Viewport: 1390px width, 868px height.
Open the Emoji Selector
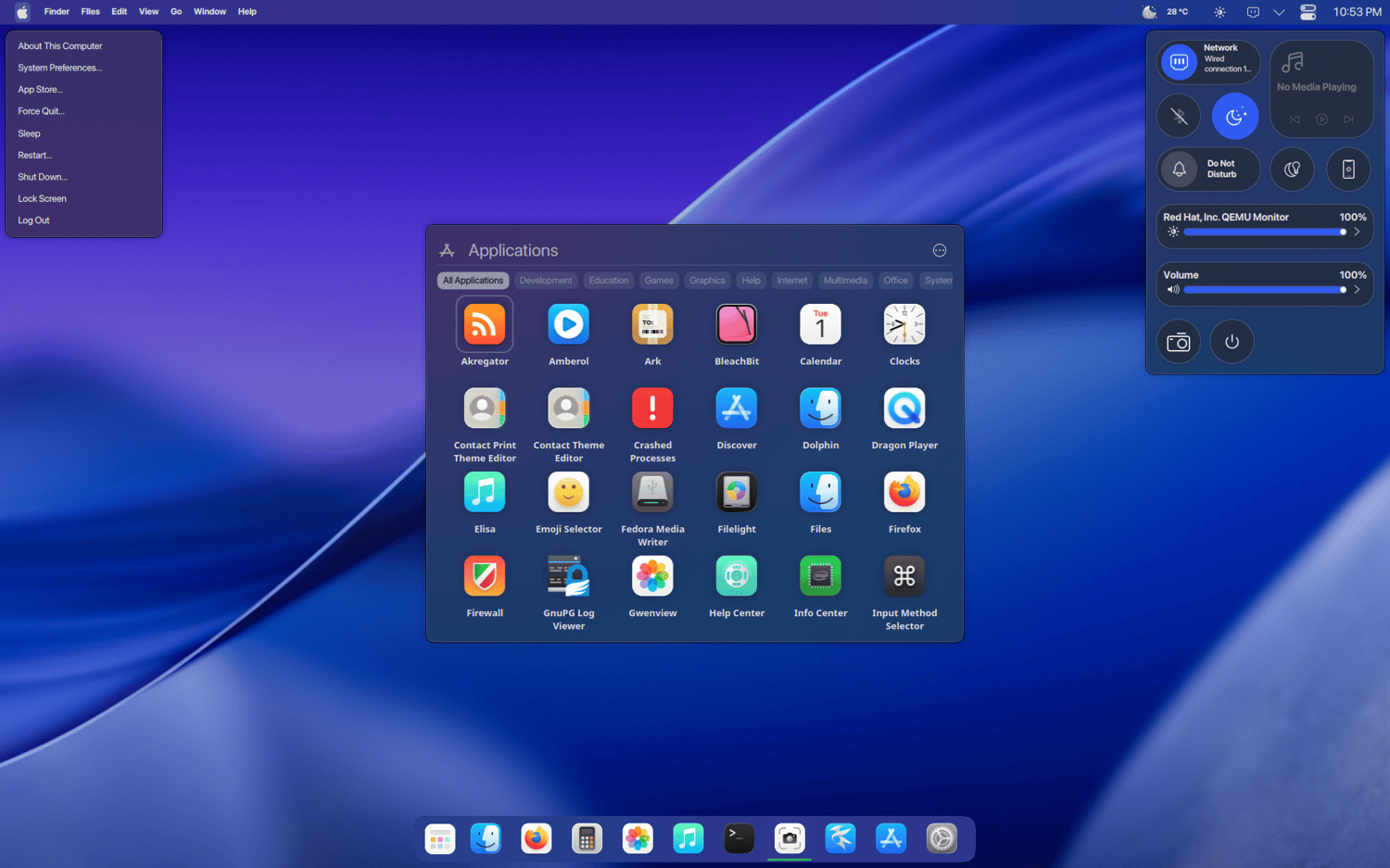pyautogui.click(x=569, y=492)
